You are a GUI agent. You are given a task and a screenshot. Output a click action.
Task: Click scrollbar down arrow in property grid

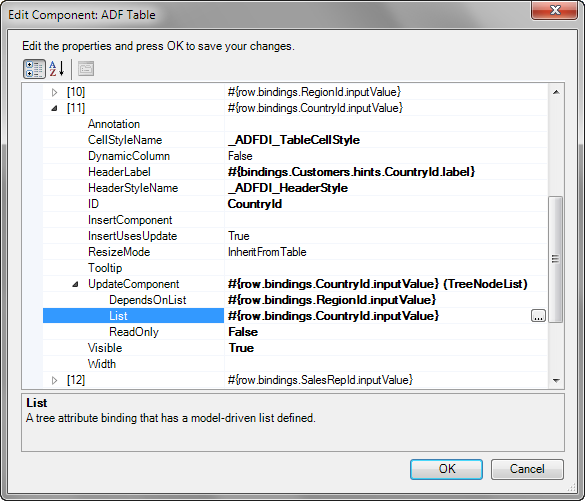click(556, 381)
